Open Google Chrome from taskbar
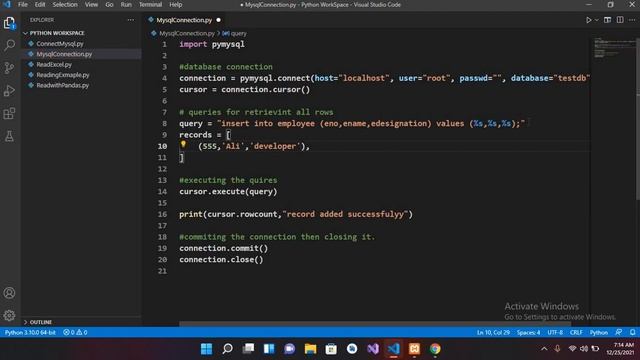Screen dimensions: 640x360 435,349
